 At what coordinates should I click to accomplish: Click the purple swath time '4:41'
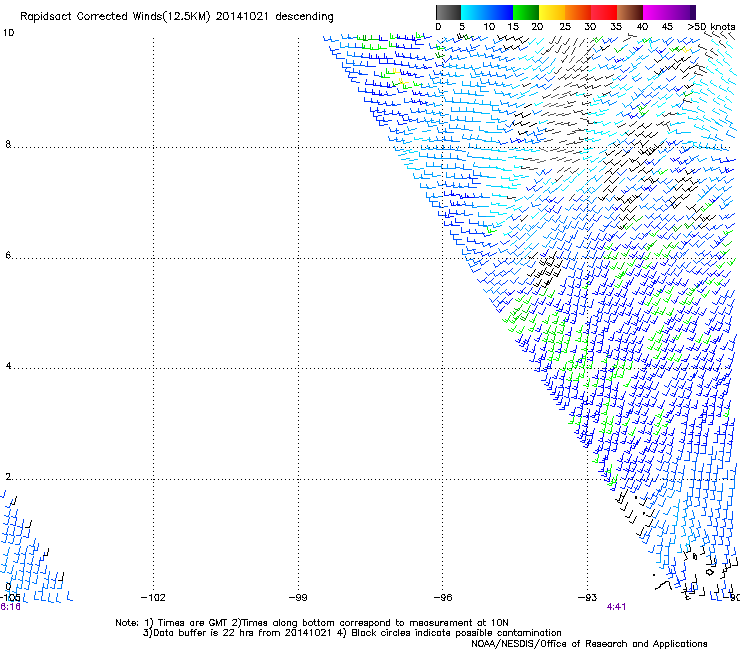(616, 607)
